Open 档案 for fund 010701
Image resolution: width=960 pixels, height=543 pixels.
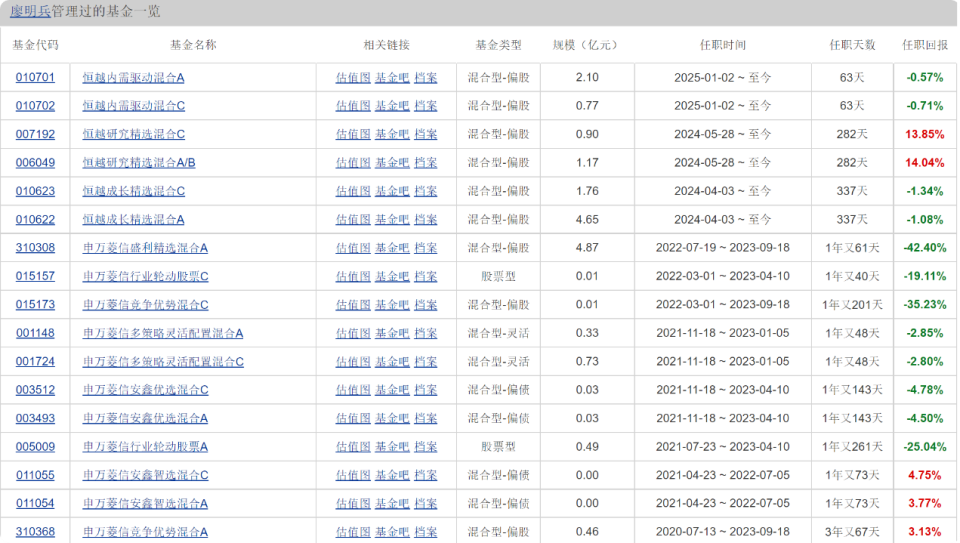[426, 78]
